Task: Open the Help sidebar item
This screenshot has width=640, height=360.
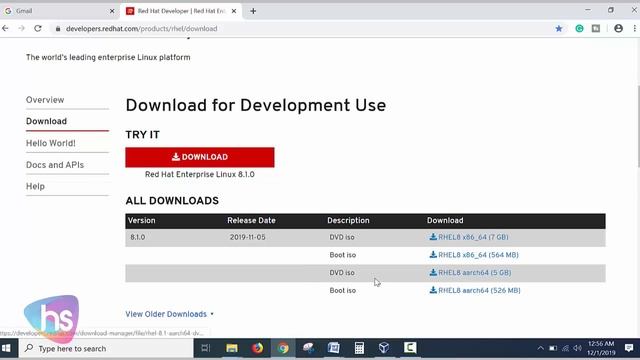Action: [35, 187]
